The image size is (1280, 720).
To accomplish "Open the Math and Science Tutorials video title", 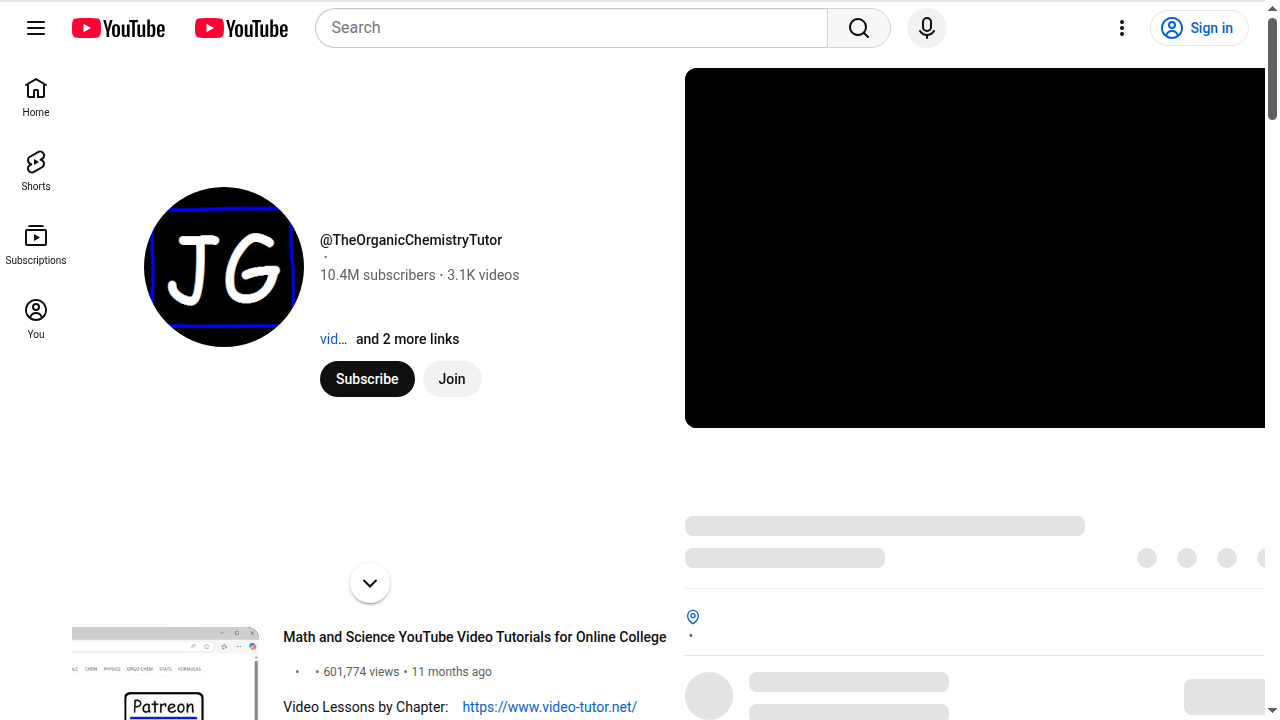I will point(474,637).
